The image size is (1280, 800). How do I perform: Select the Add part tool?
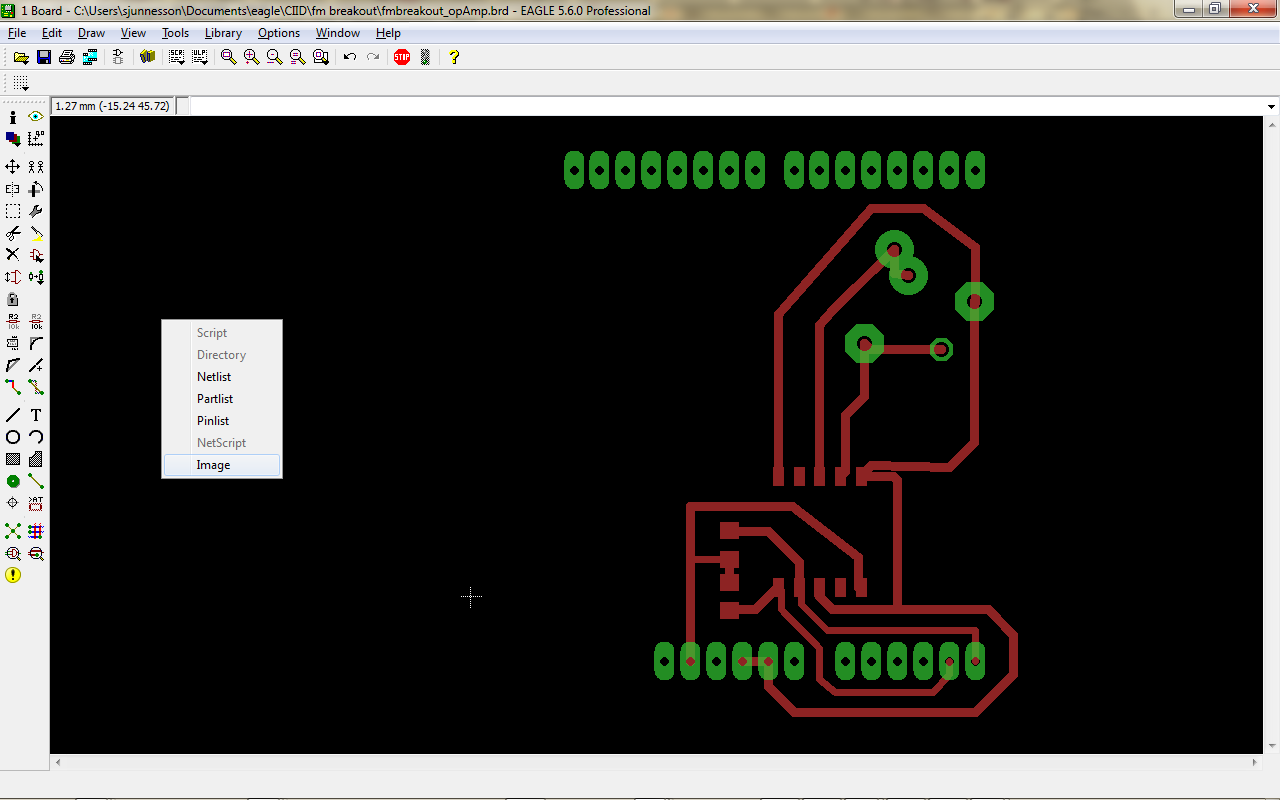[36, 255]
